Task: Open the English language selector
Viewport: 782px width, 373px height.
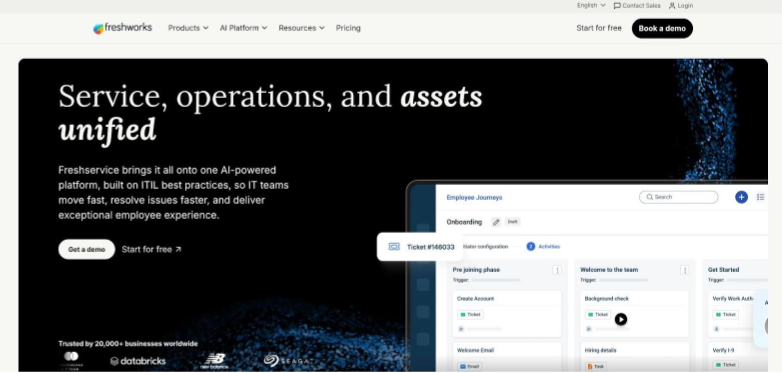Action: click(591, 5)
